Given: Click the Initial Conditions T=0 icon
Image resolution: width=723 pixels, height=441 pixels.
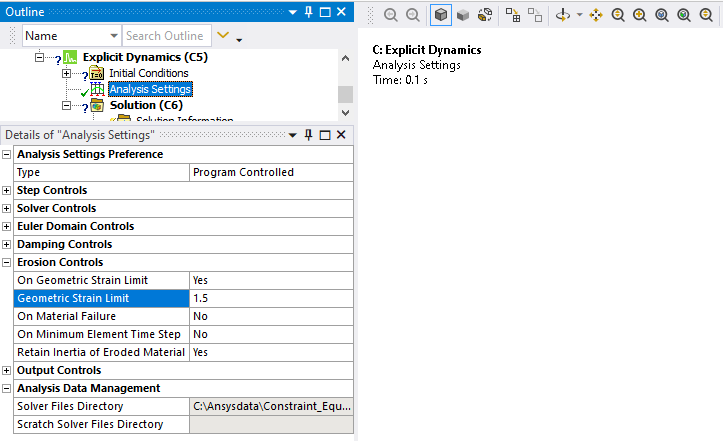Looking at the screenshot, I should [97, 73].
